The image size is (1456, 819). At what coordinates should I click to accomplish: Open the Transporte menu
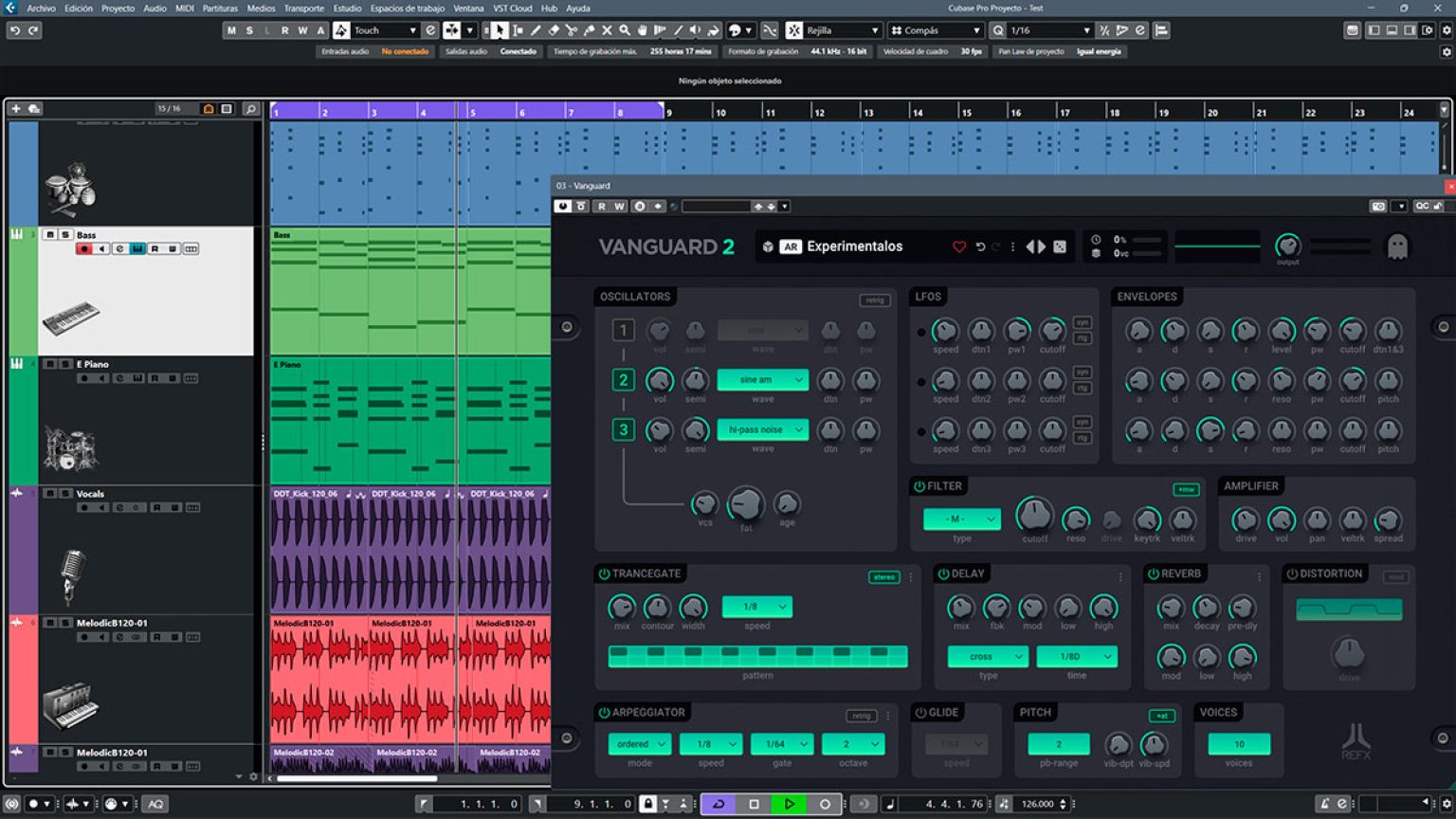point(303,8)
